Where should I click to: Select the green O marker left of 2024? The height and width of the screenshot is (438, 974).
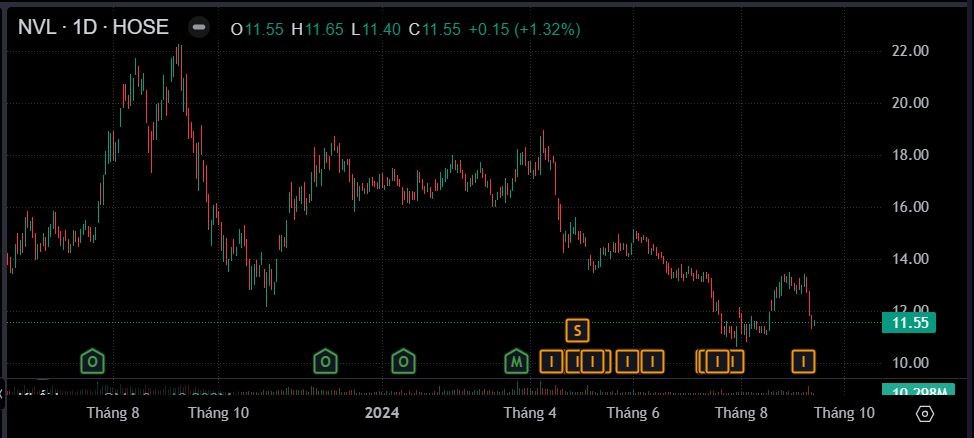(x=325, y=360)
